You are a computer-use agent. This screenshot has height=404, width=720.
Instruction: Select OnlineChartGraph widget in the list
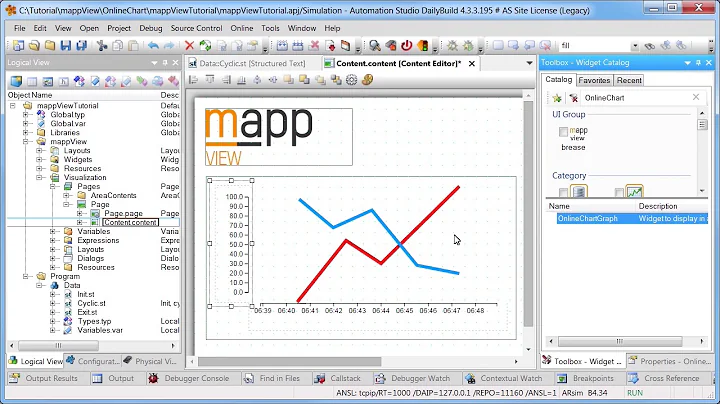point(632,219)
